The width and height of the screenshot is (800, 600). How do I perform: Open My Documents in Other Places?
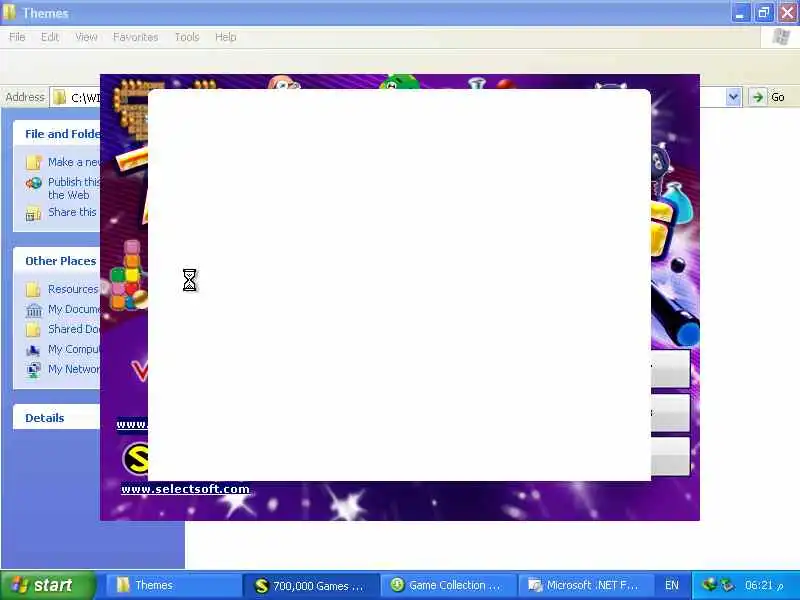coord(74,309)
